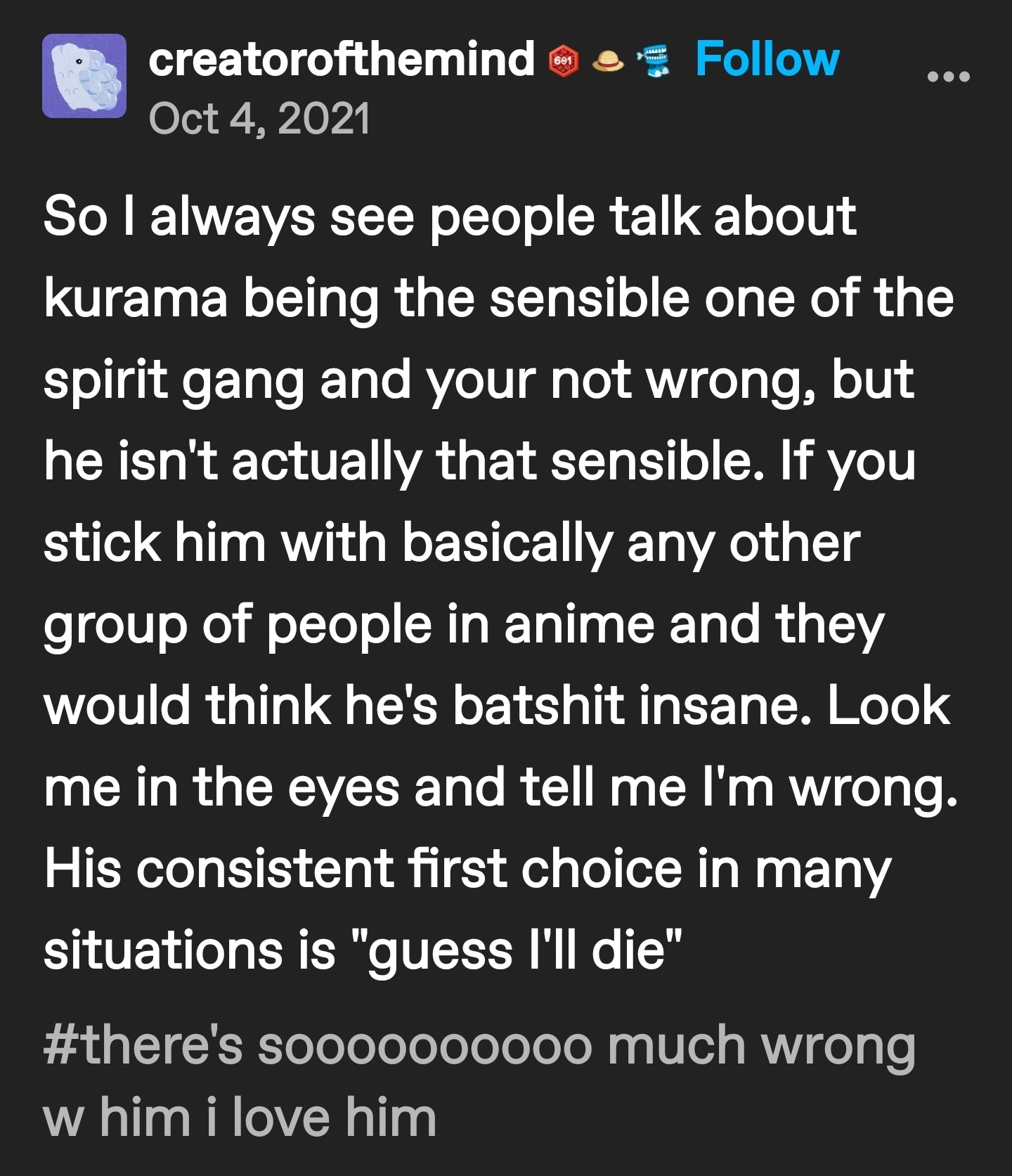Open the three-dot post options menu

[949, 77]
